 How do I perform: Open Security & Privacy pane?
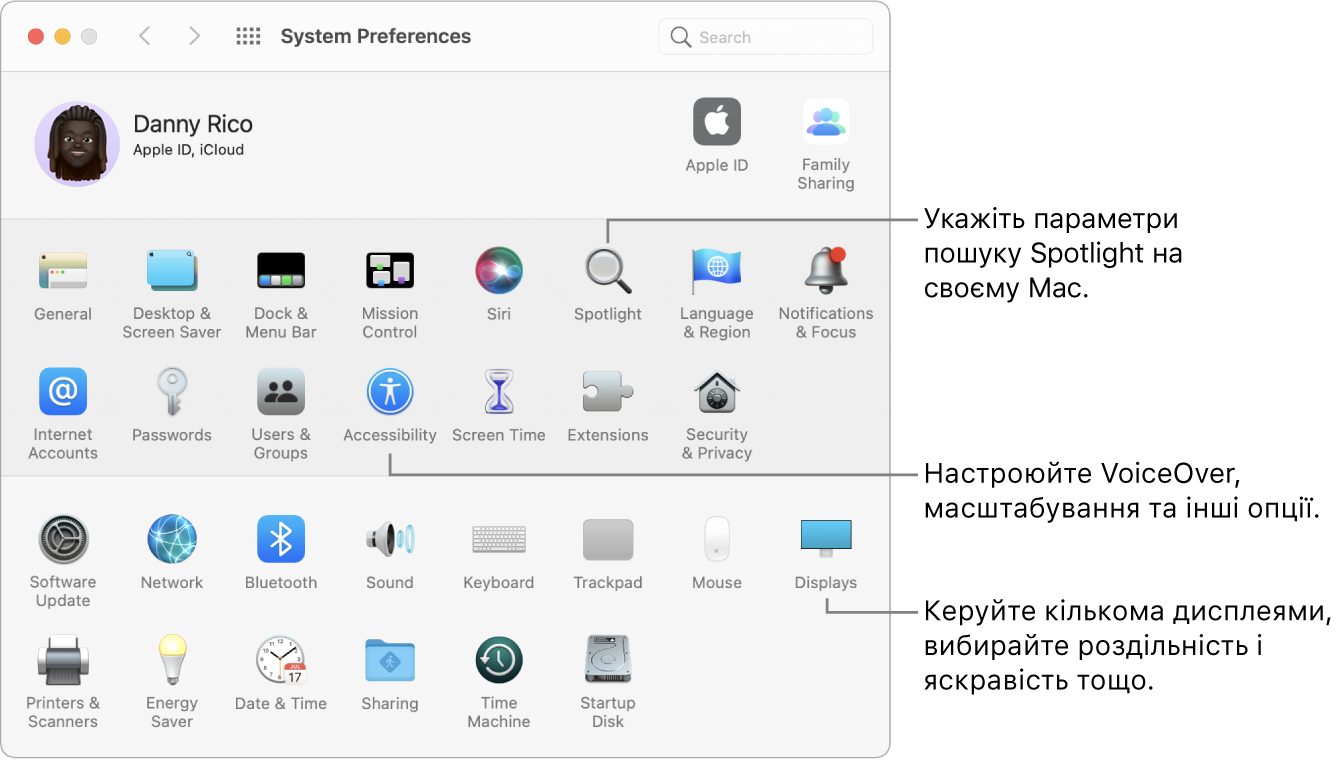[716, 393]
